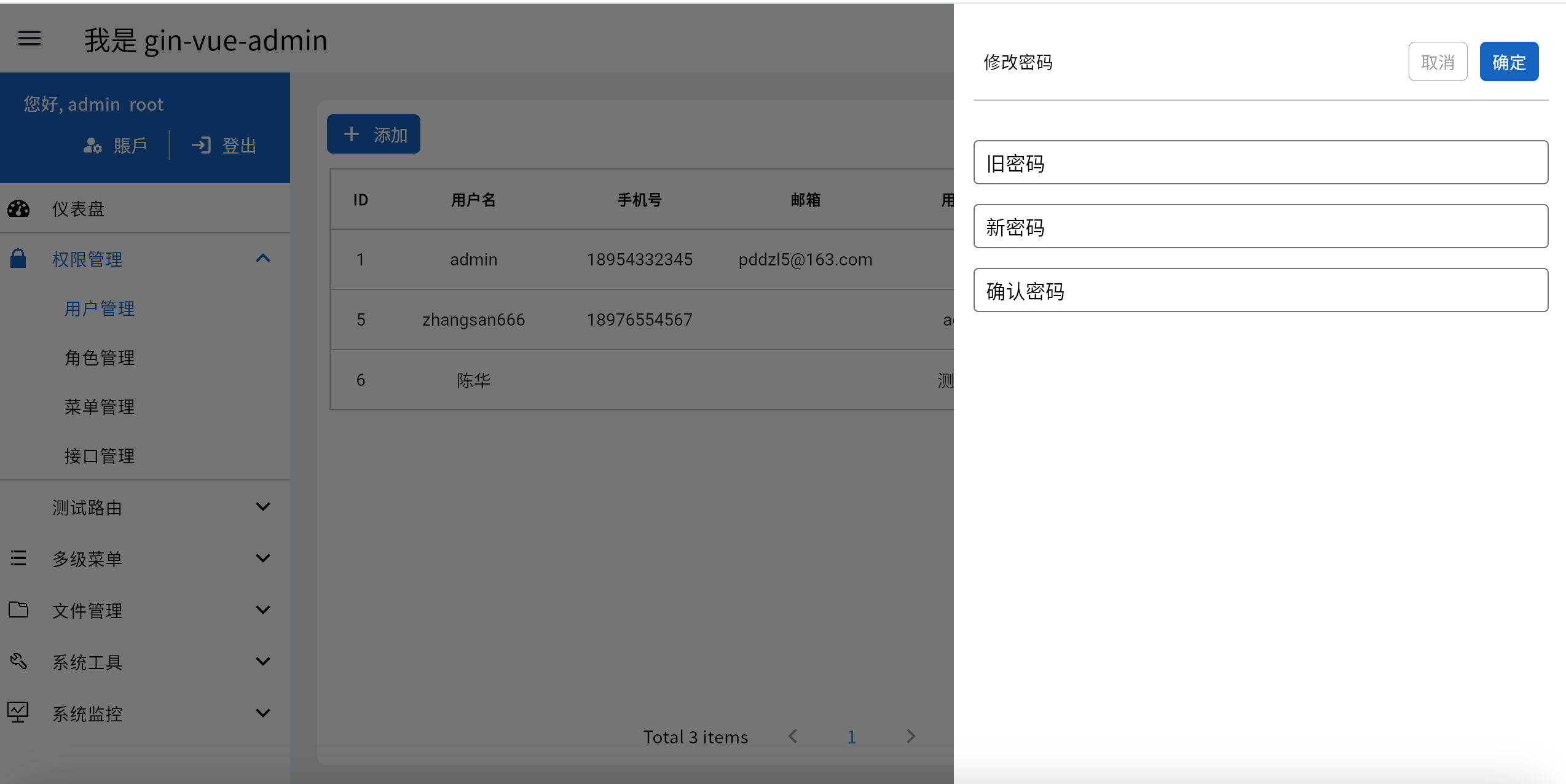
Task: Click the account user-gear icon
Action: 92,146
